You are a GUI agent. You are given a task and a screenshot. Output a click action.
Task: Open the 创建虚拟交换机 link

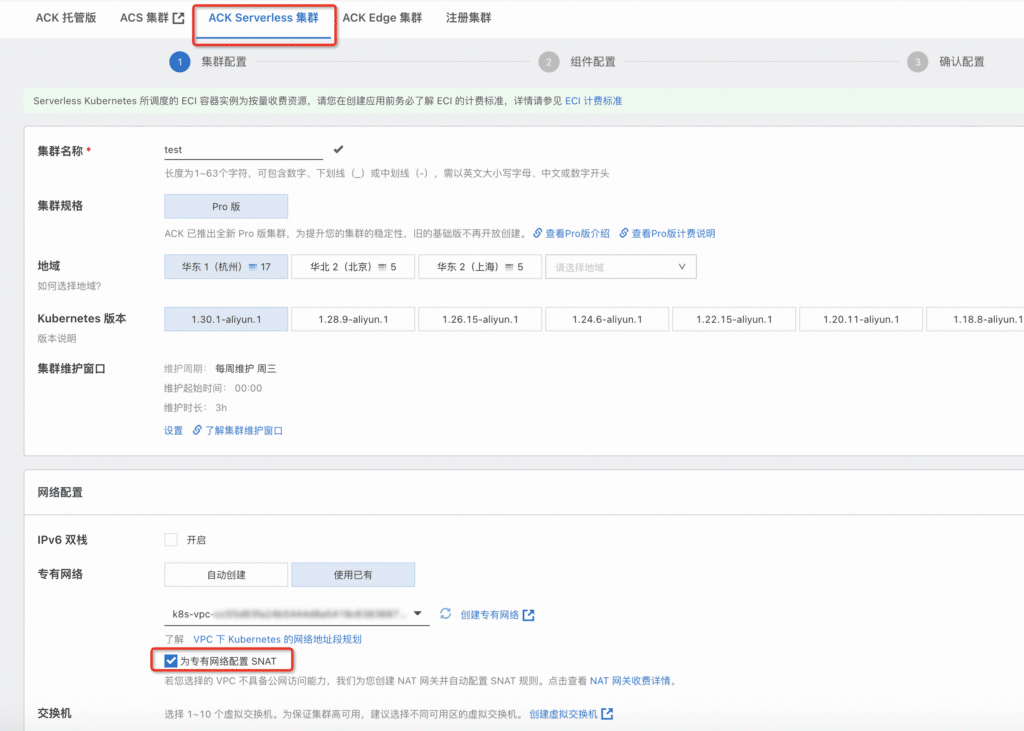coord(564,714)
